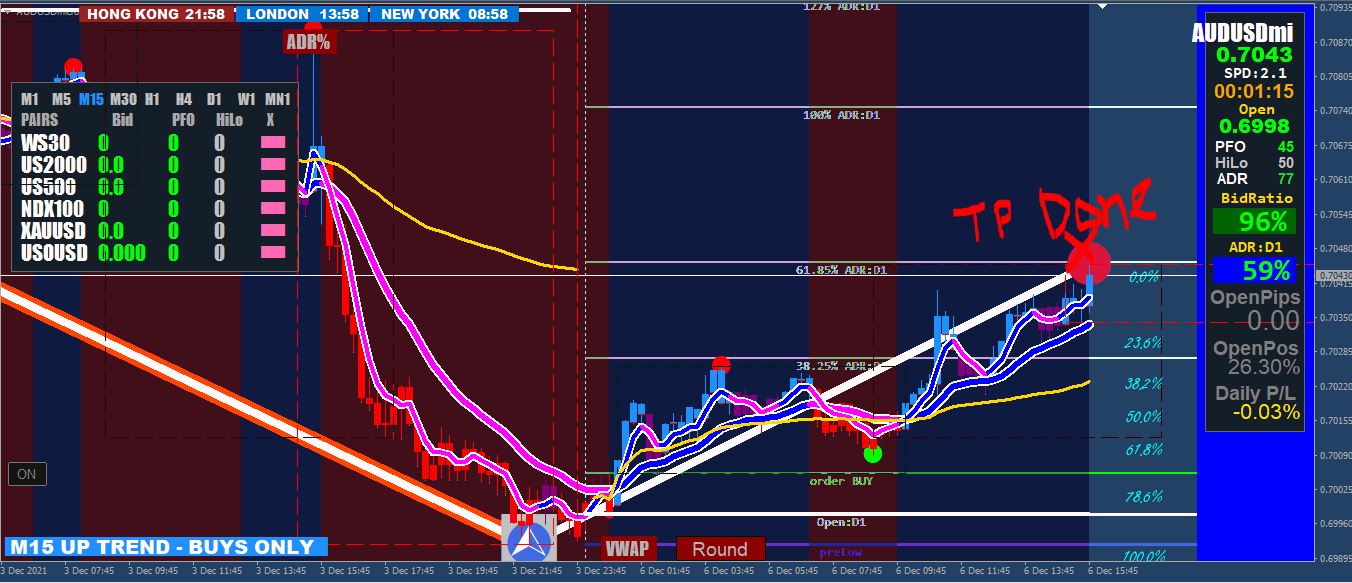Click the current price 0.7043

click(x=1256, y=55)
